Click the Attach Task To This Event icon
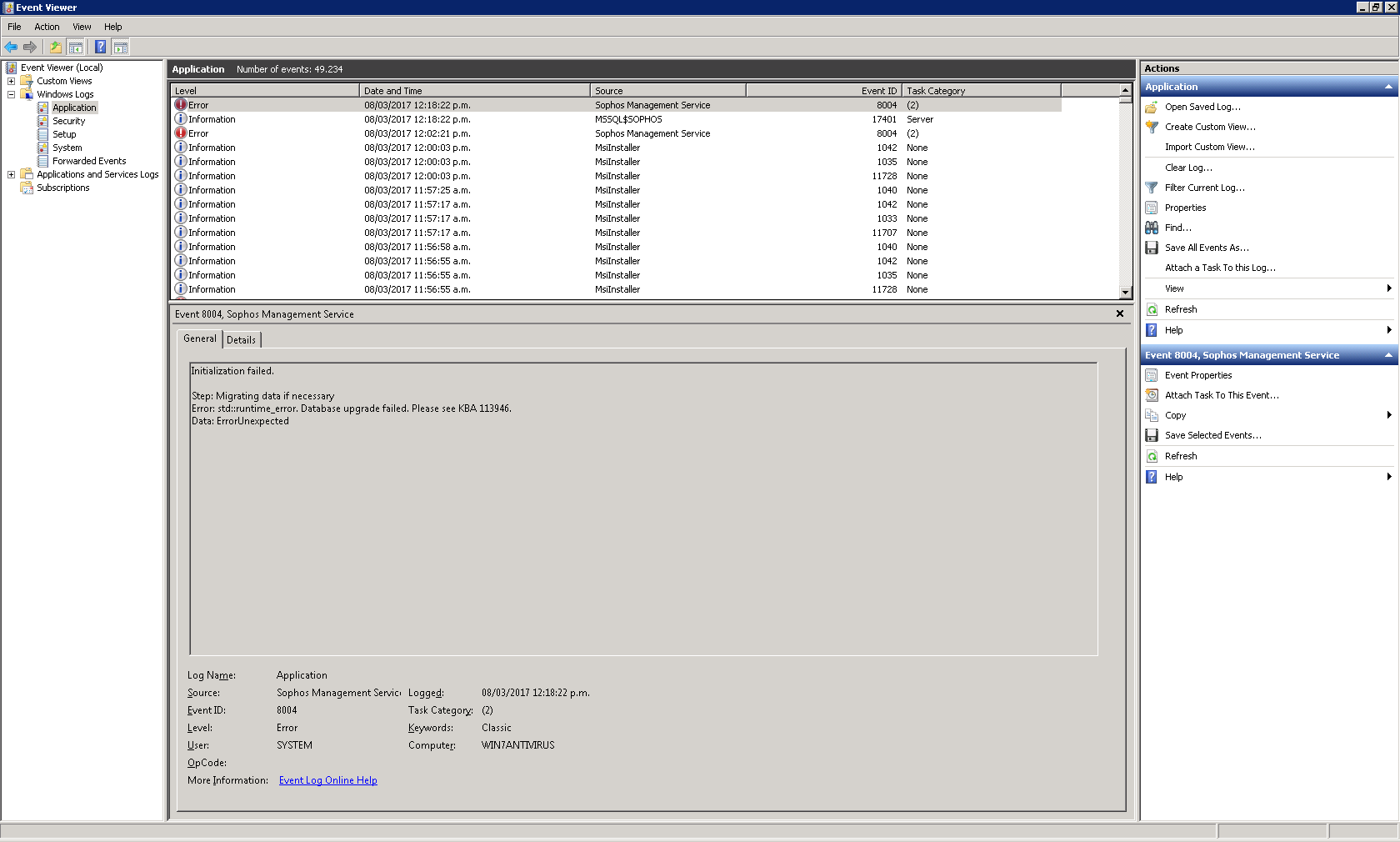 [1152, 395]
